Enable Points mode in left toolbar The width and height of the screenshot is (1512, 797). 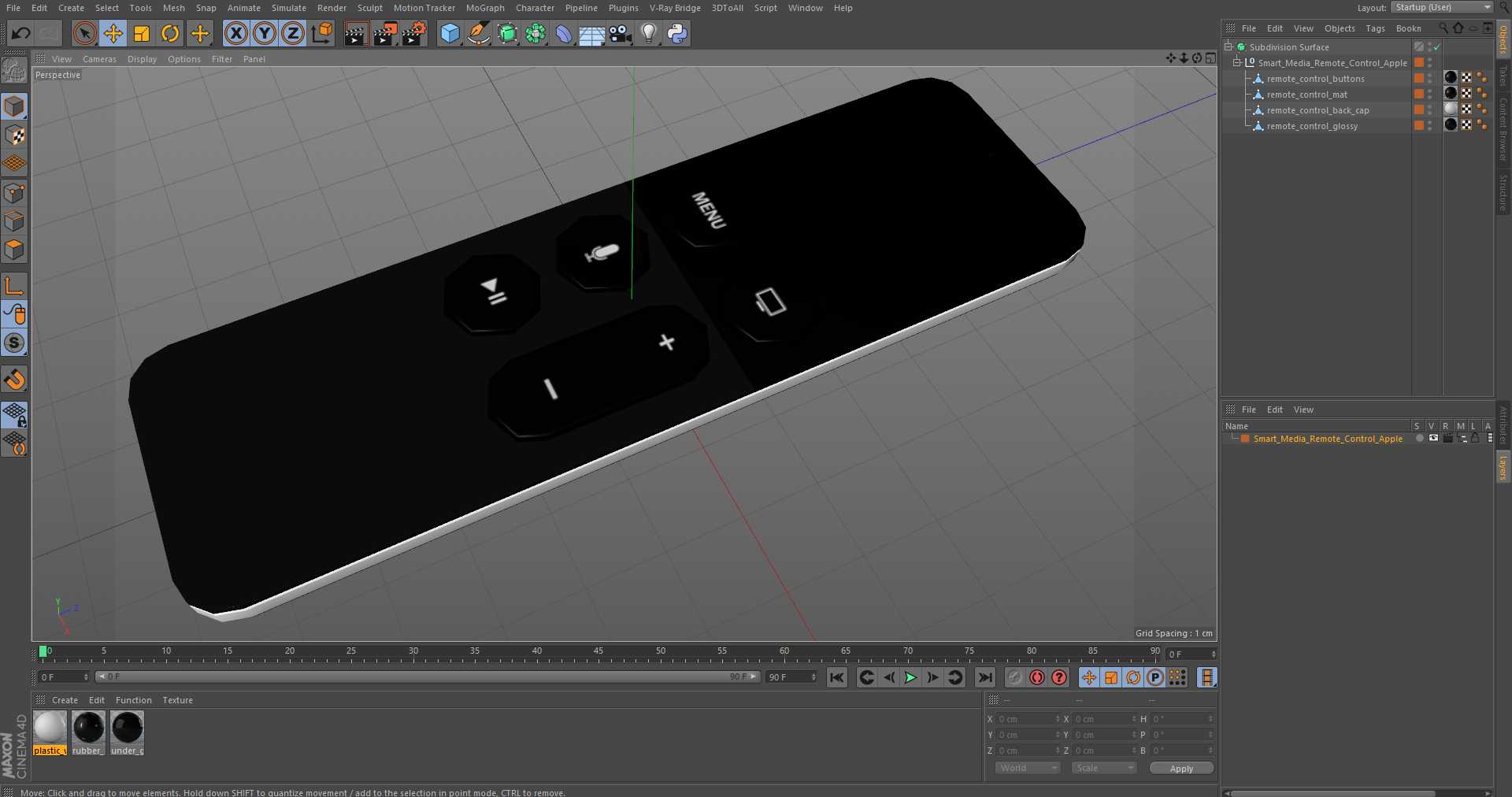click(x=14, y=193)
